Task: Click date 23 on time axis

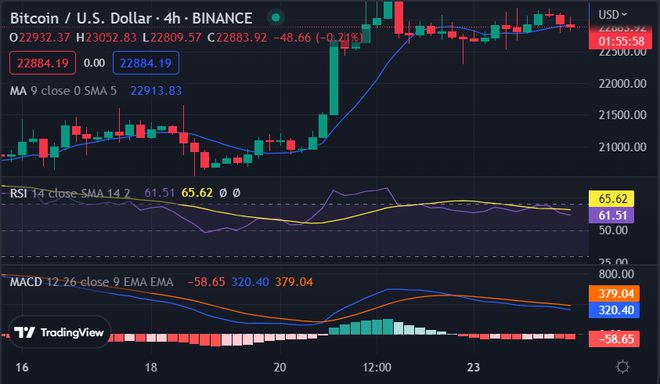Action: coord(474,367)
